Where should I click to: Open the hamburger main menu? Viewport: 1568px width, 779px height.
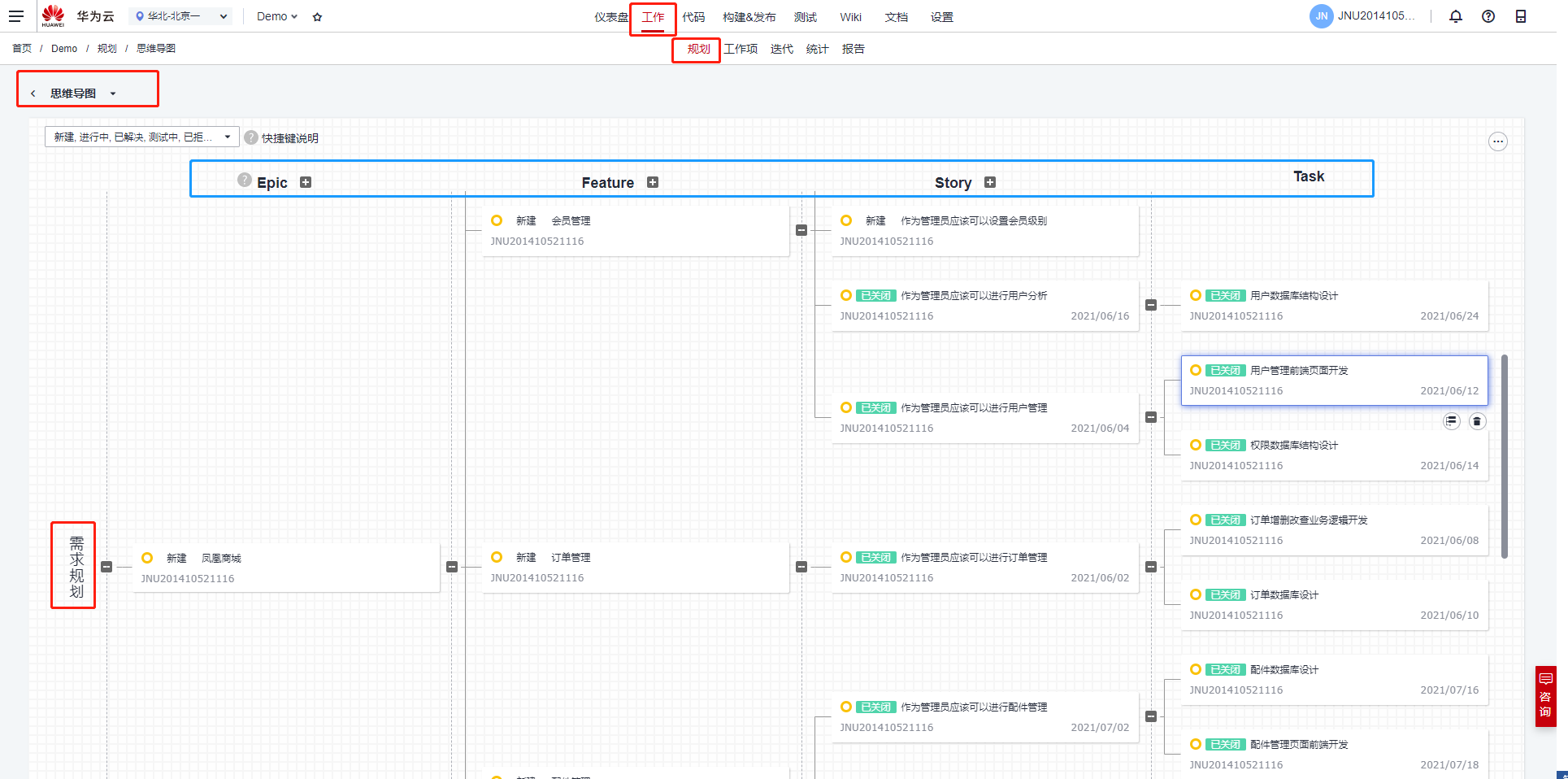(x=16, y=16)
